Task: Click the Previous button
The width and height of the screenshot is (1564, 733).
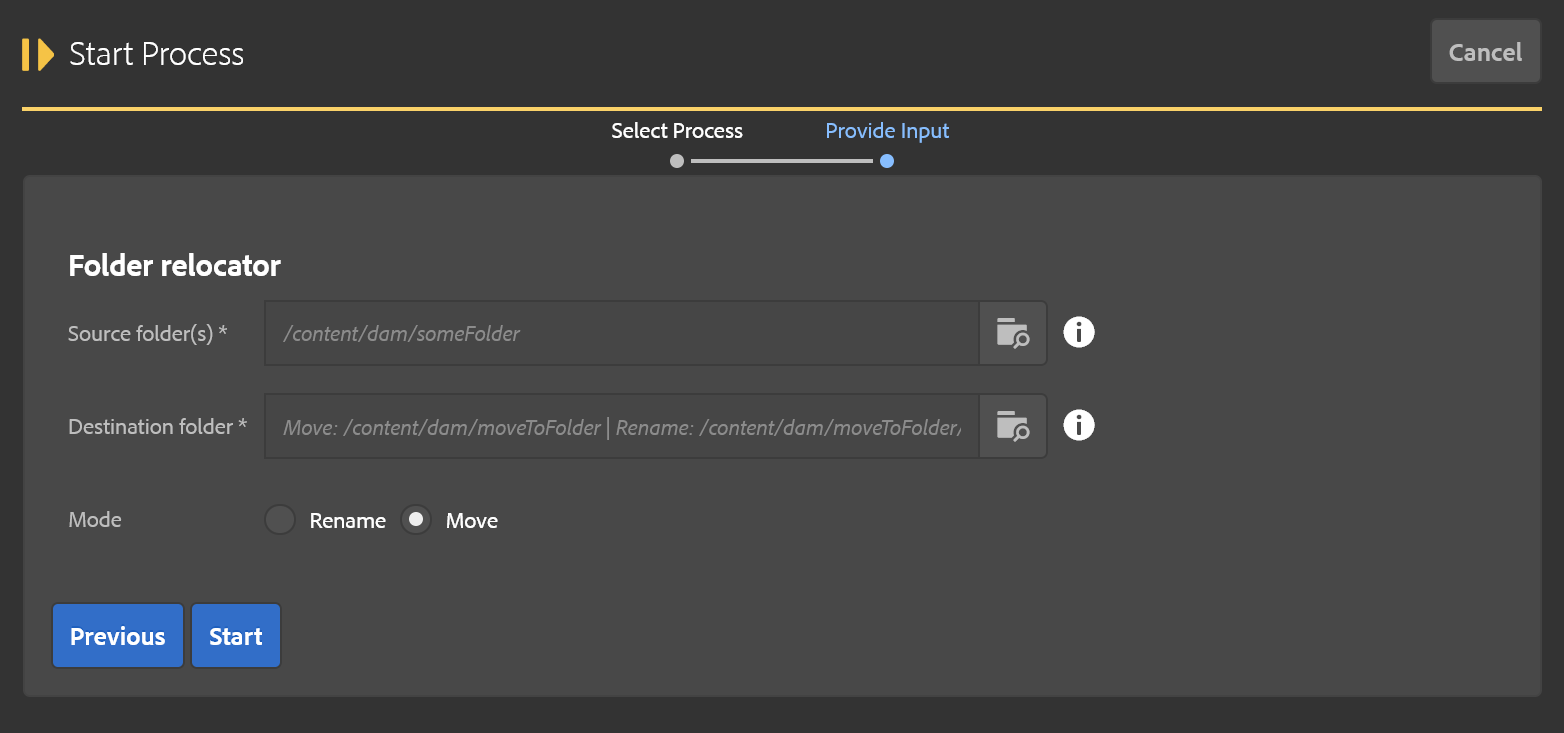Action: pos(118,636)
